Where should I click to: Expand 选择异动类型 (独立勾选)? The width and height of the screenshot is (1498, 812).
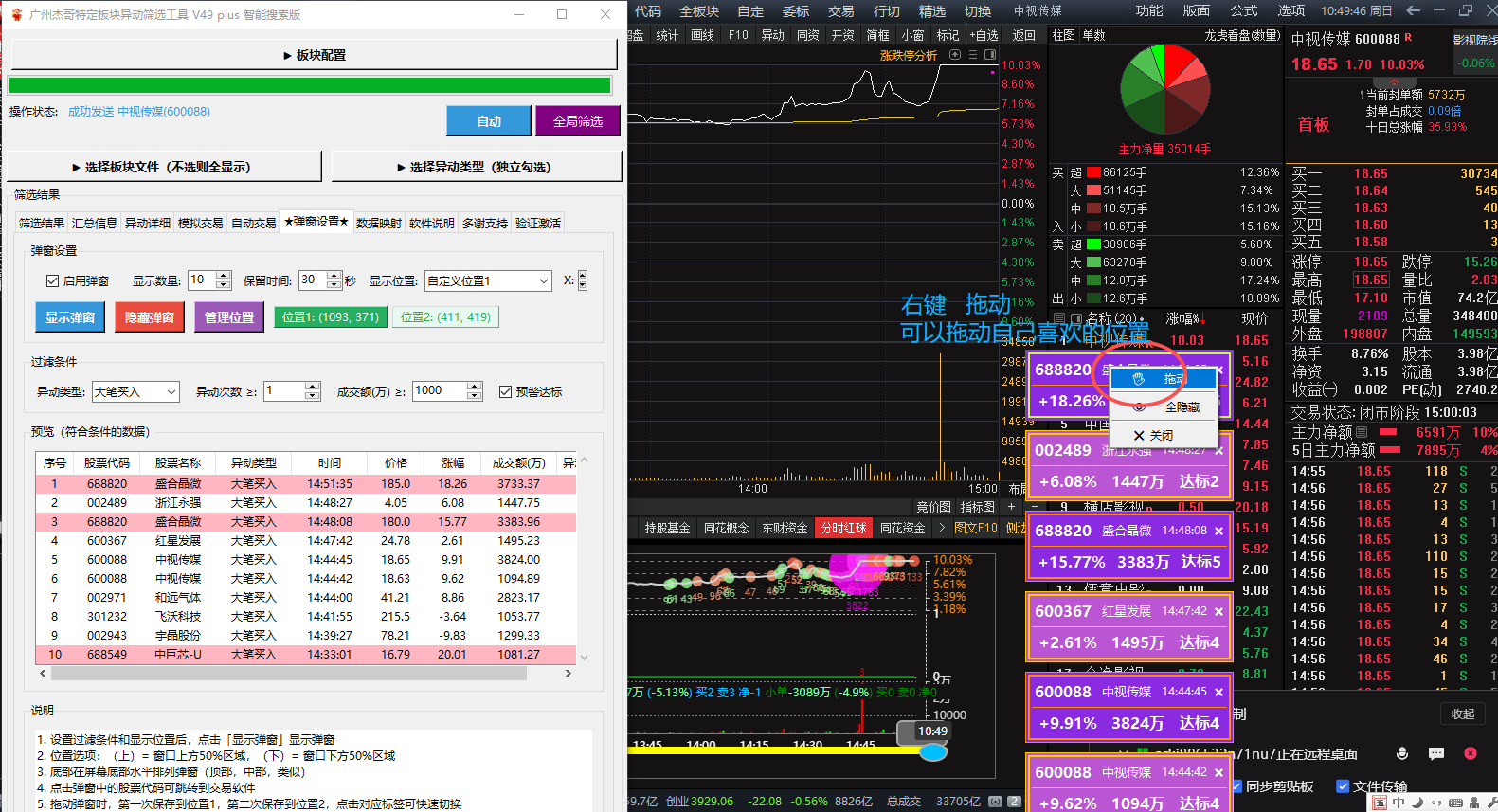coord(477,167)
